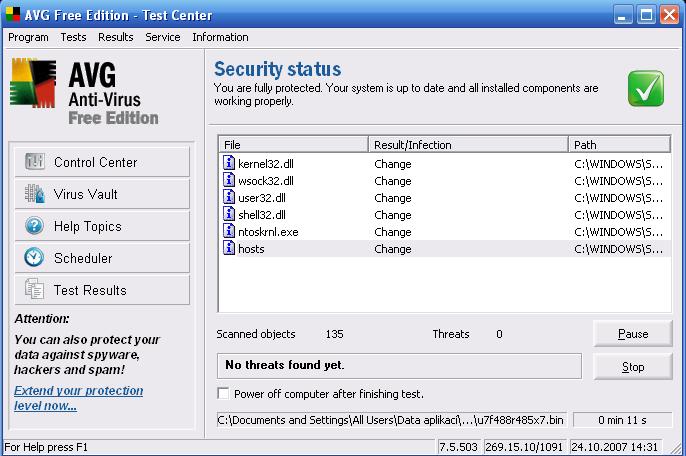Image resolution: width=686 pixels, height=456 pixels.
Task: Pause the running scan
Action: [633, 334]
